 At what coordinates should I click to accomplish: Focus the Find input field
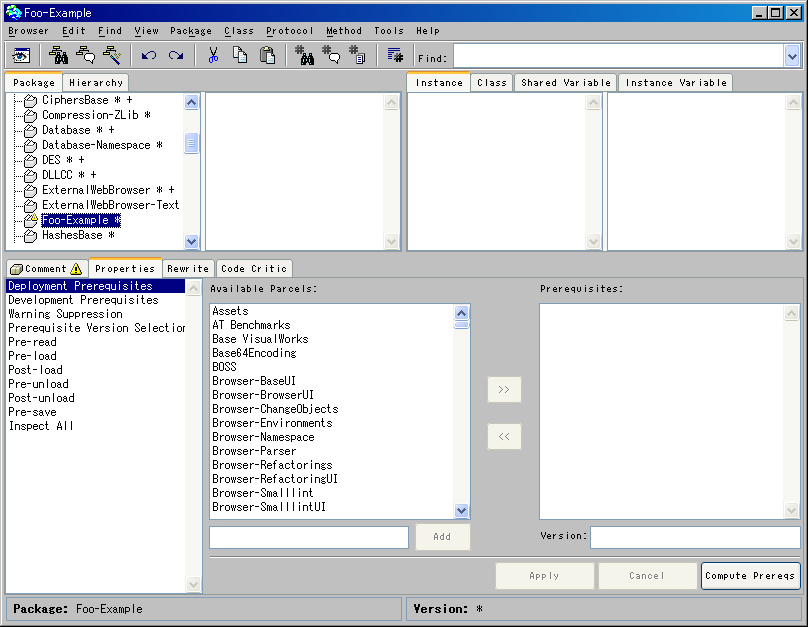619,56
